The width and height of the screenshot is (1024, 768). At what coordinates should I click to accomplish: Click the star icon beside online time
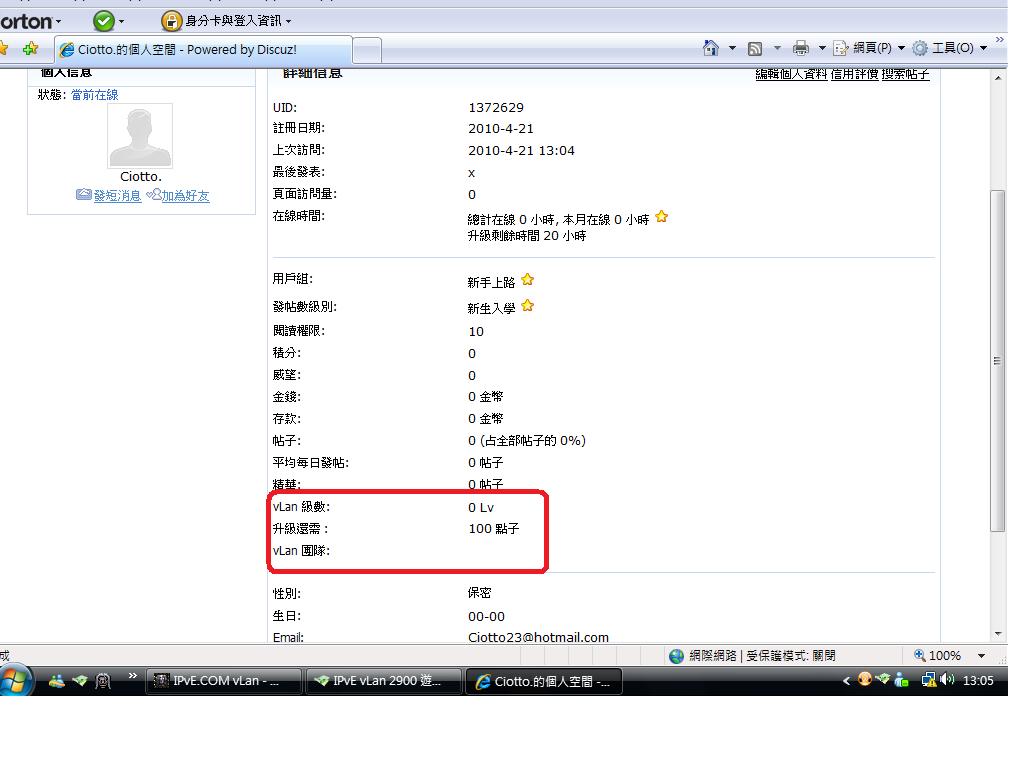(662, 217)
